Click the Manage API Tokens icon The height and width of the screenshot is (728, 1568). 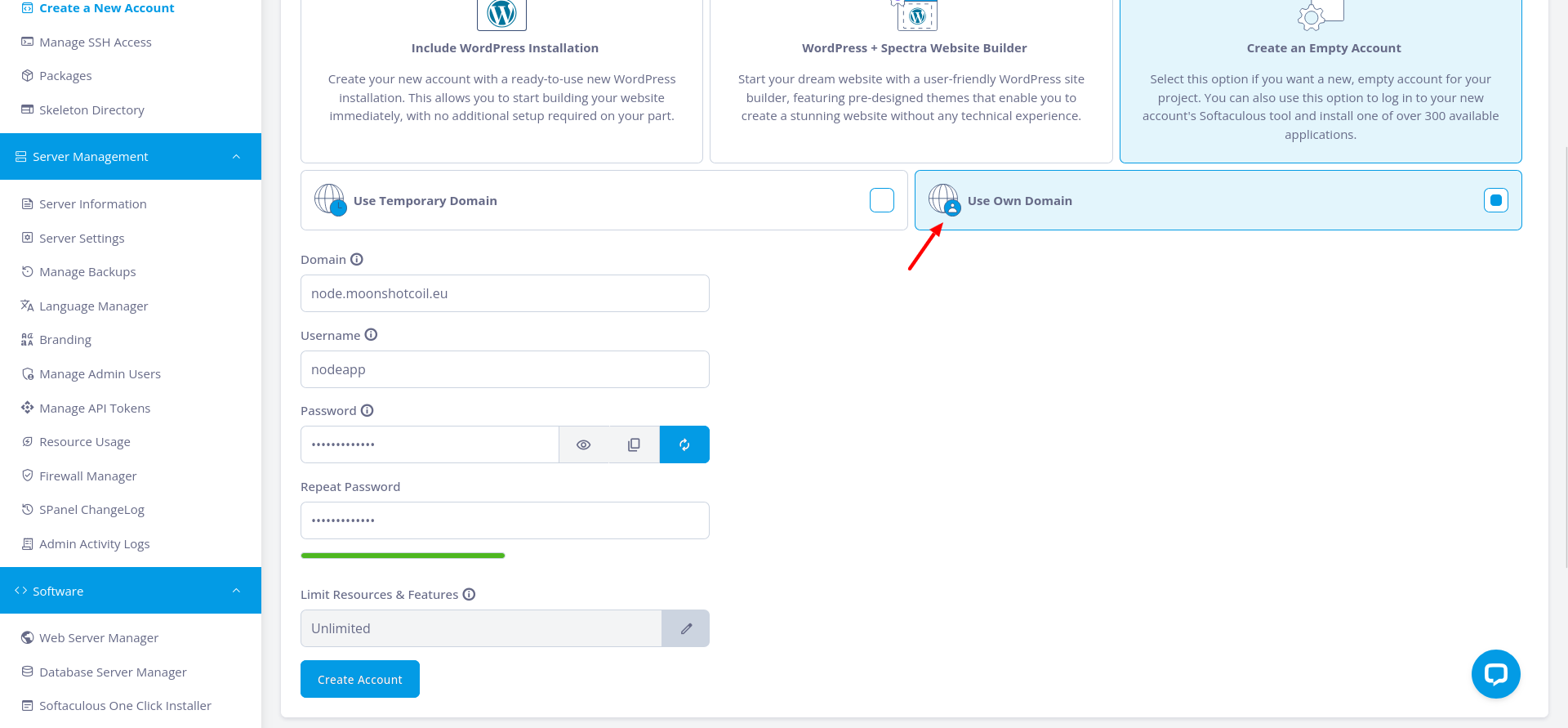(x=28, y=408)
